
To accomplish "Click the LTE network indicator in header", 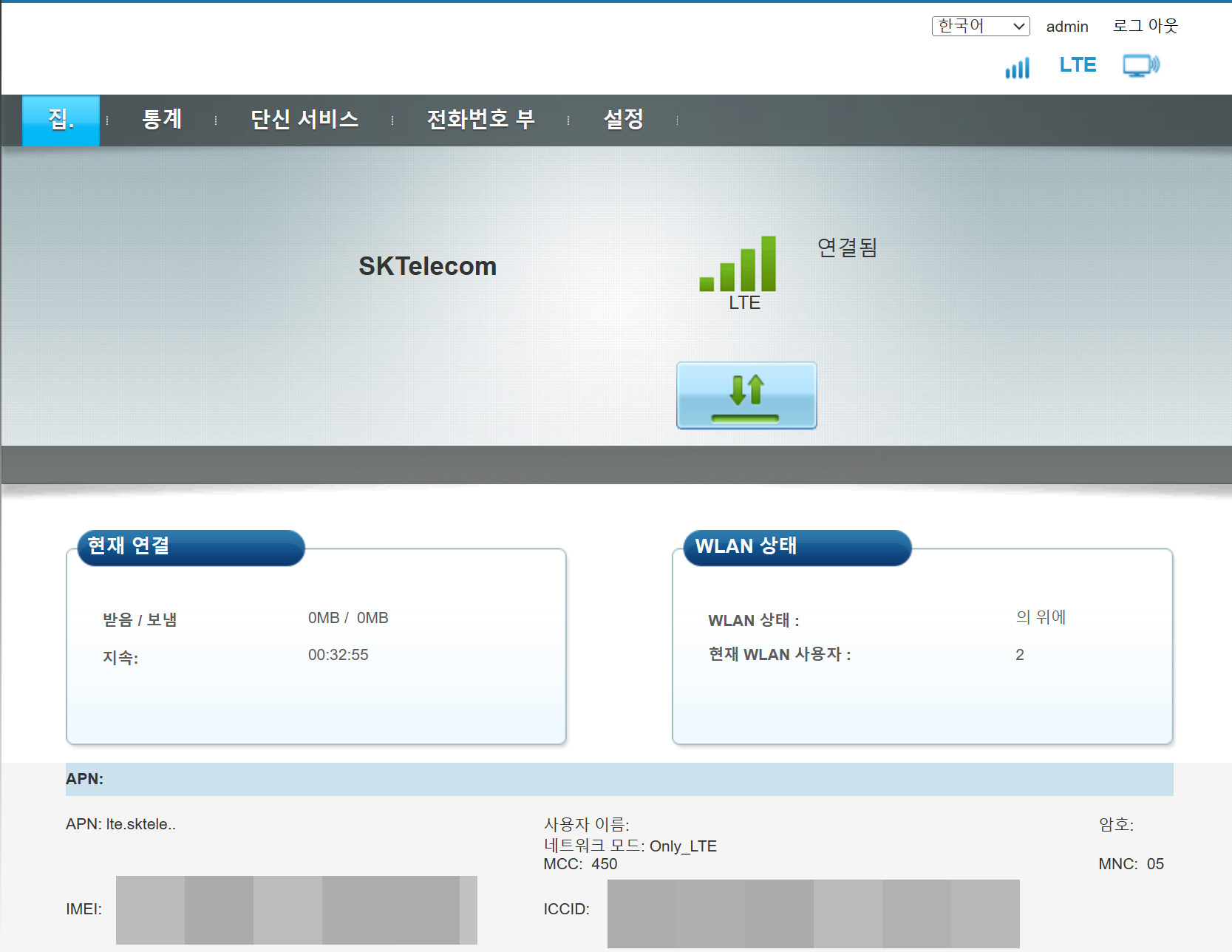I will coord(1078,65).
